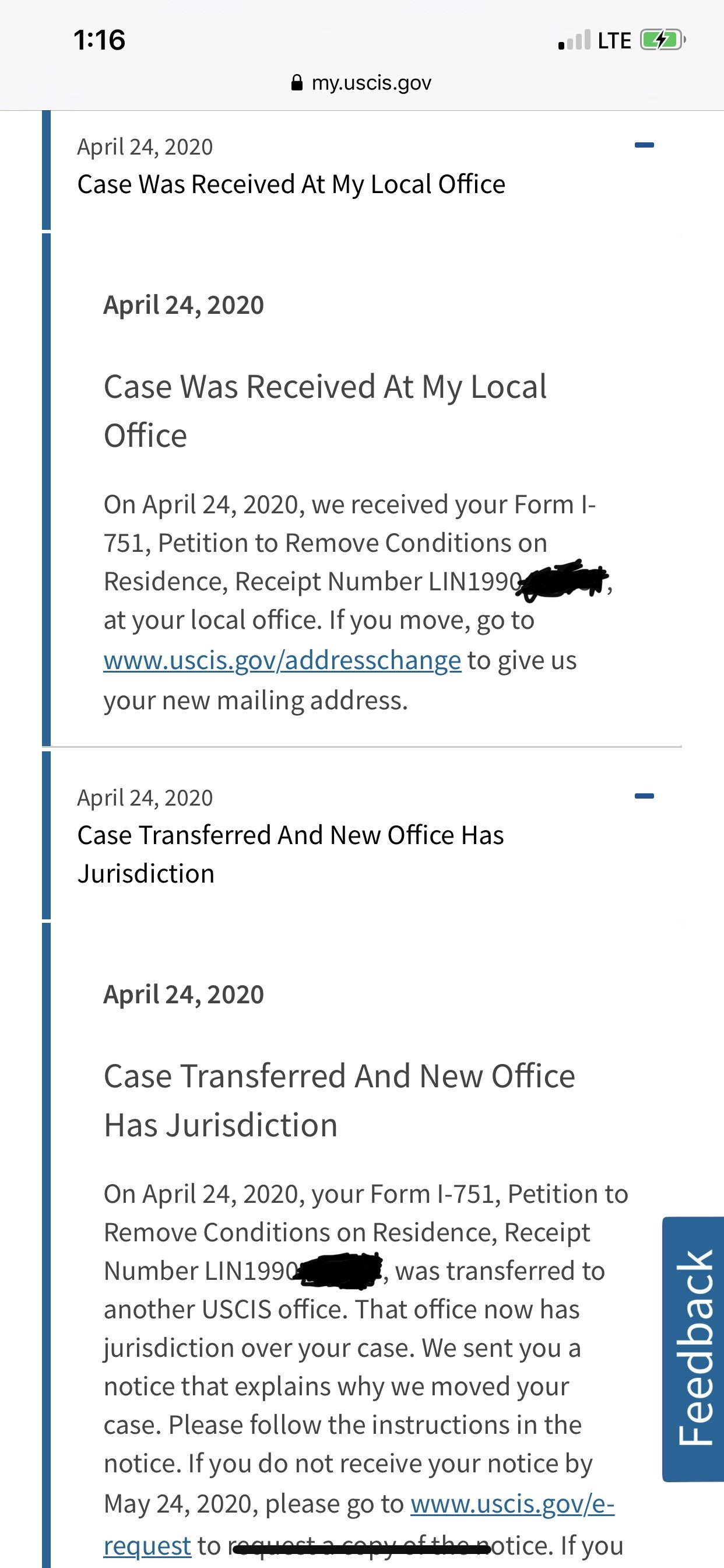Open the www.uscis.gov/addresschange link
Image resolution: width=724 pixels, height=1568 pixels.
pyautogui.click(x=282, y=660)
